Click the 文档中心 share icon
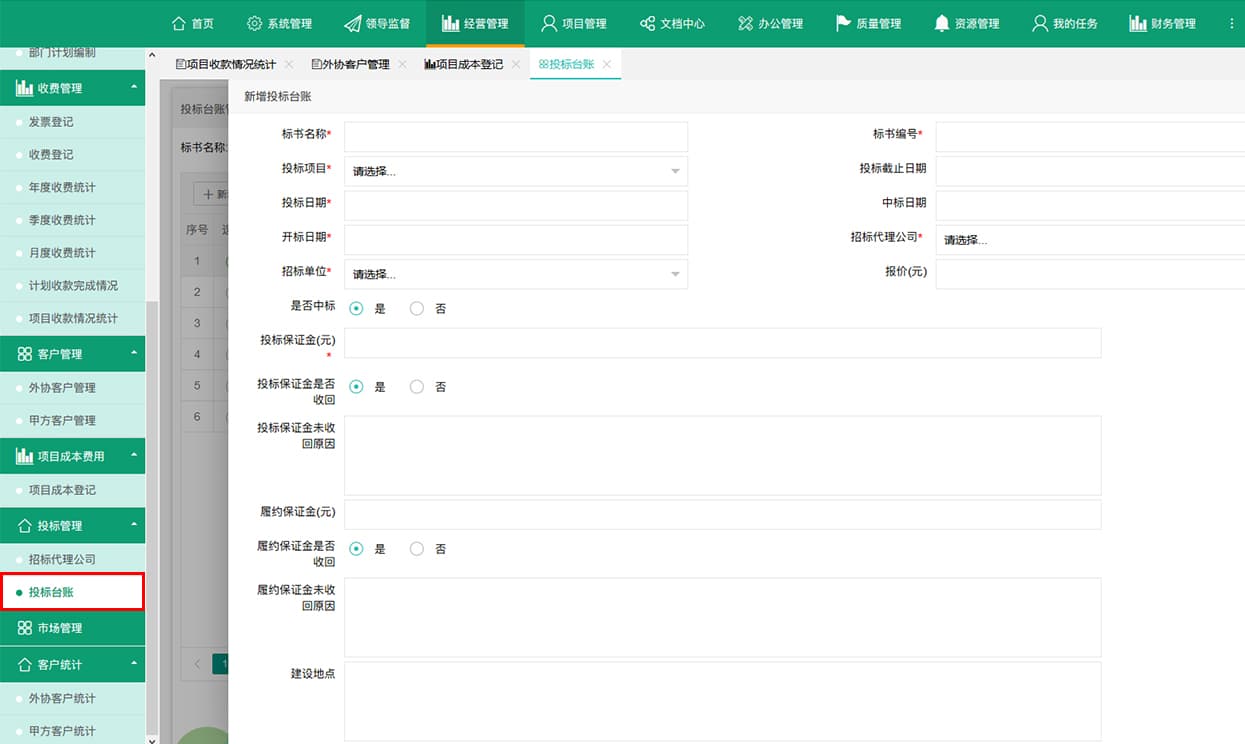Image resolution: width=1245 pixels, height=744 pixels. pos(647,23)
